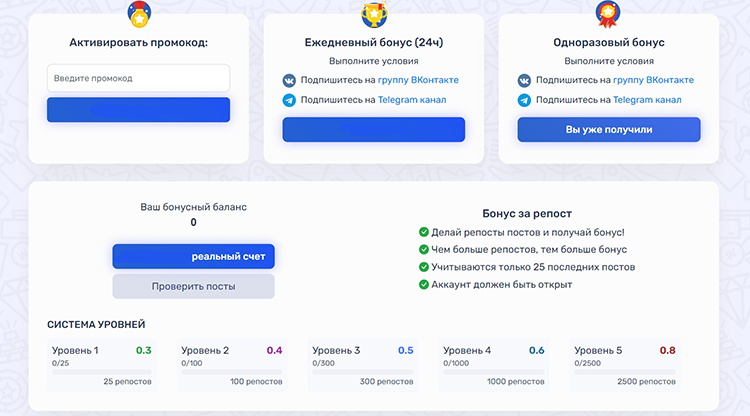Open 'группу ВКонтакте' link in daily bonus
Image resolution: width=750 pixels, height=416 pixels.
click(418, 80)
